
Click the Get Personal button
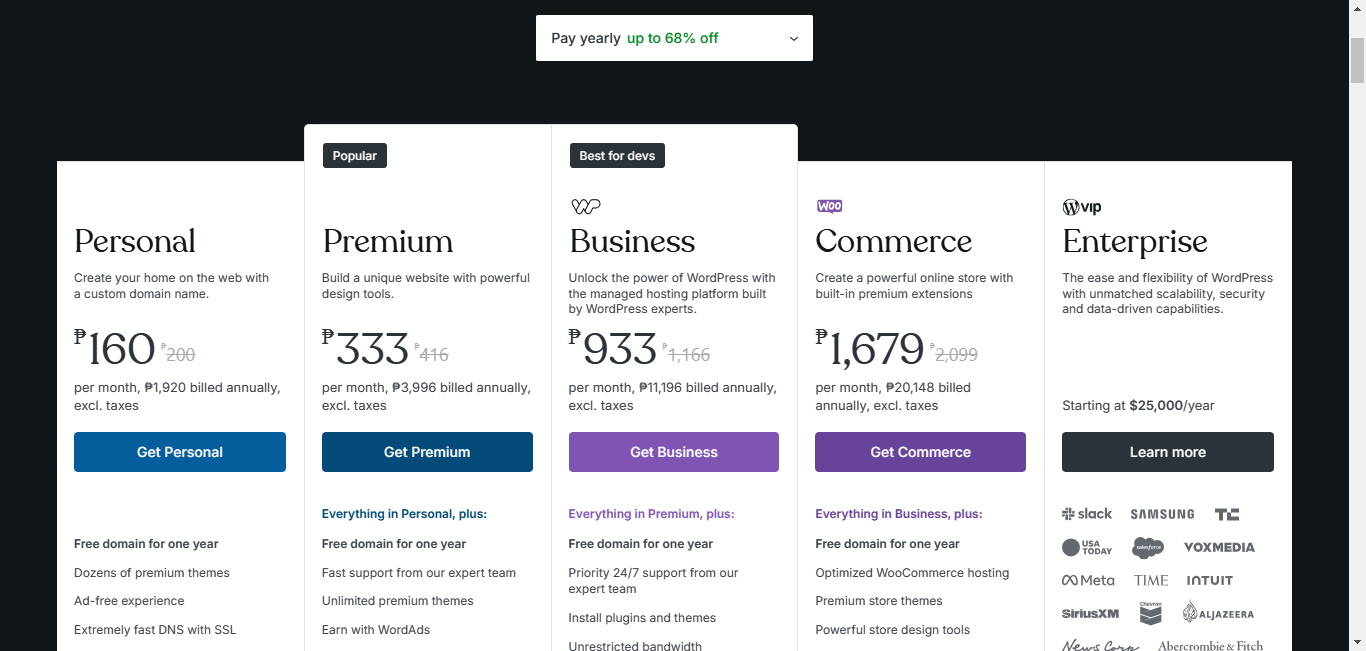180,452
